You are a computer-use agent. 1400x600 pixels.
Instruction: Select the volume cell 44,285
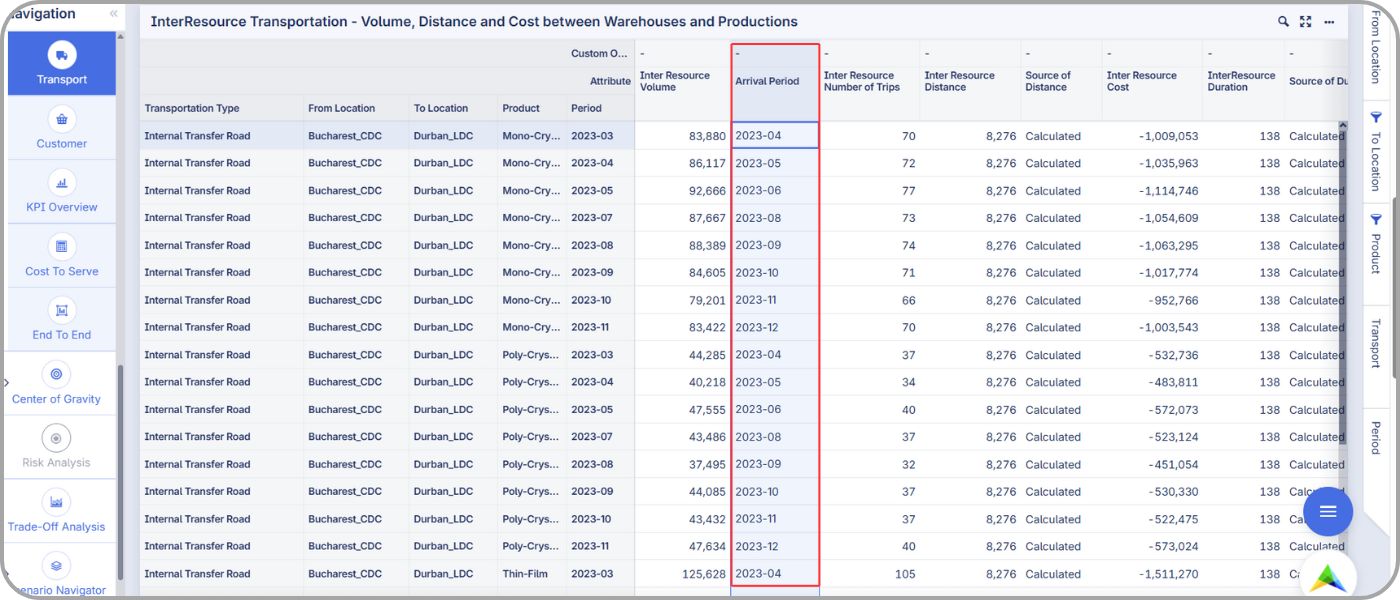click(x=683, y=355)
